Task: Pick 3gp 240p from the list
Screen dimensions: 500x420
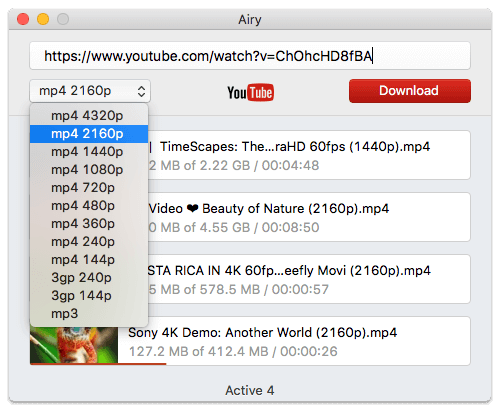Action: point(89,278)
